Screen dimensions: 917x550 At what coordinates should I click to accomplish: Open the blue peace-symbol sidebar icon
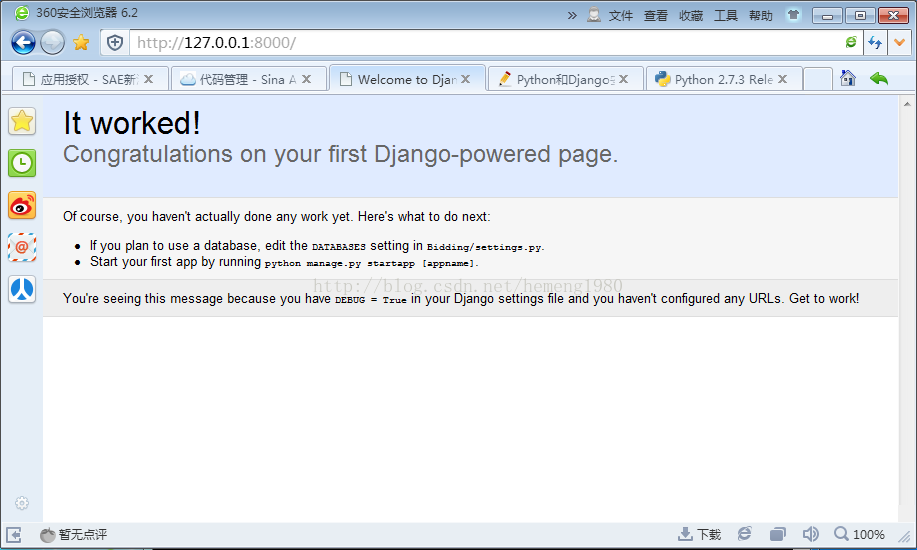(x=22, y=289)
